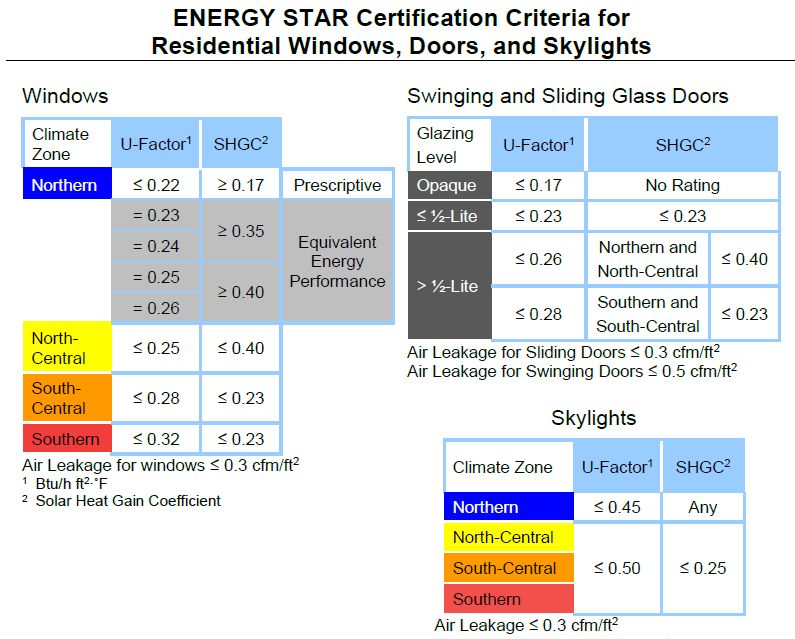Click the U-Factor header in Doors table

click(x=538, y=145)
